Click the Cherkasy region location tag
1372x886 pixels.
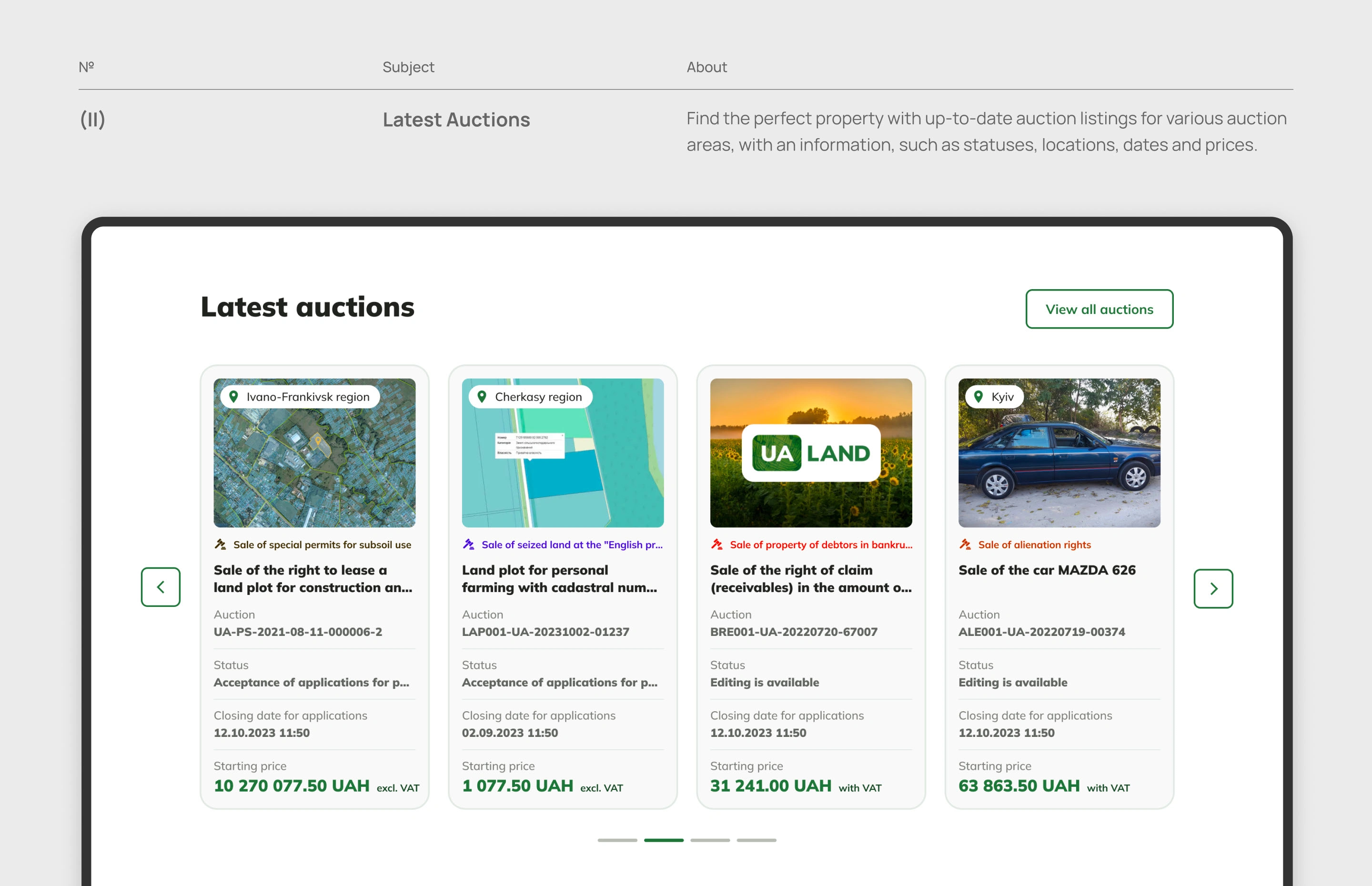pos(530,396)
